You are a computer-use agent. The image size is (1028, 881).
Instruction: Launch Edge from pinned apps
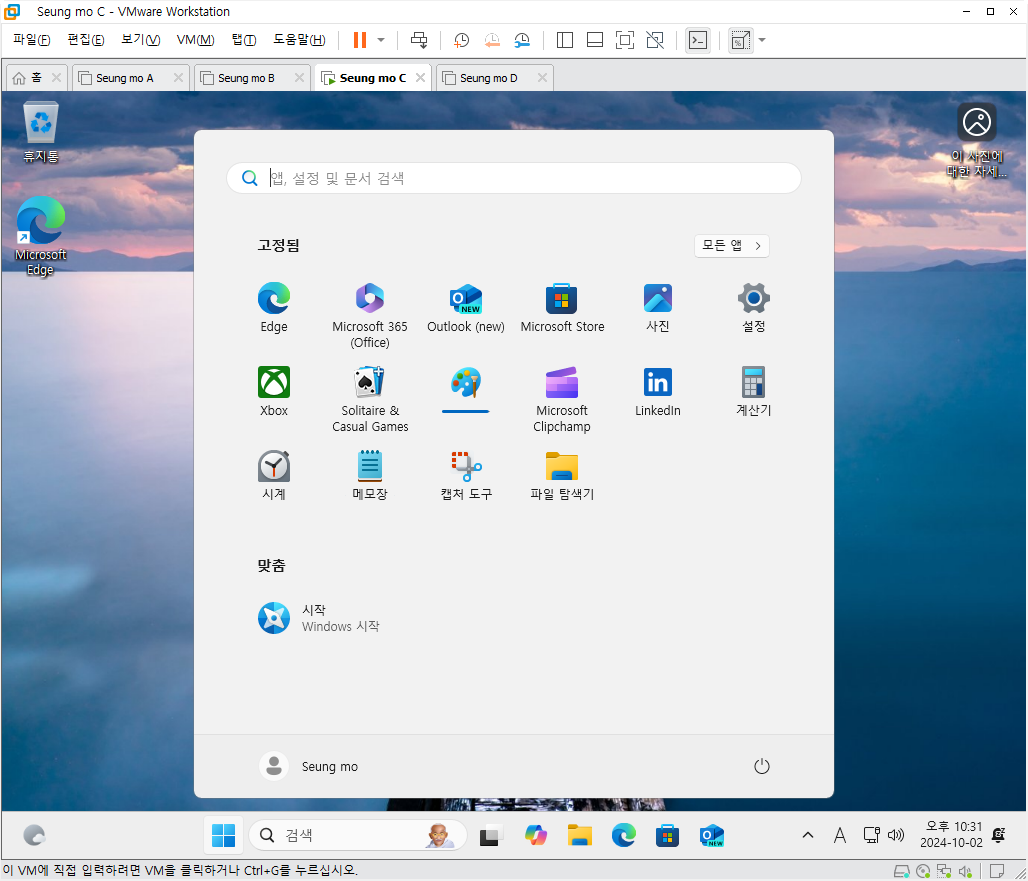(274, 308)
